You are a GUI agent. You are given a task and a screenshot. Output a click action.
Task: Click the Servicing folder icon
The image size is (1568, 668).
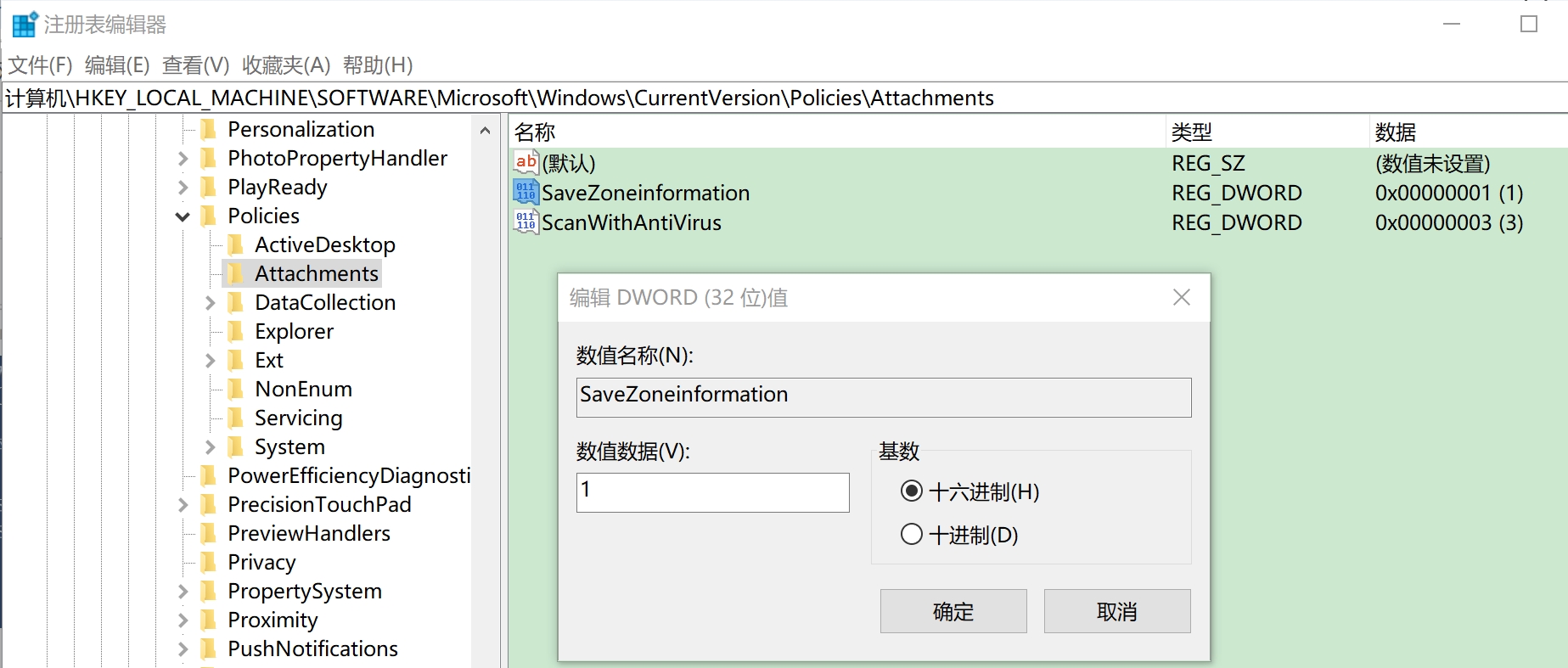(x=235, y=418)
